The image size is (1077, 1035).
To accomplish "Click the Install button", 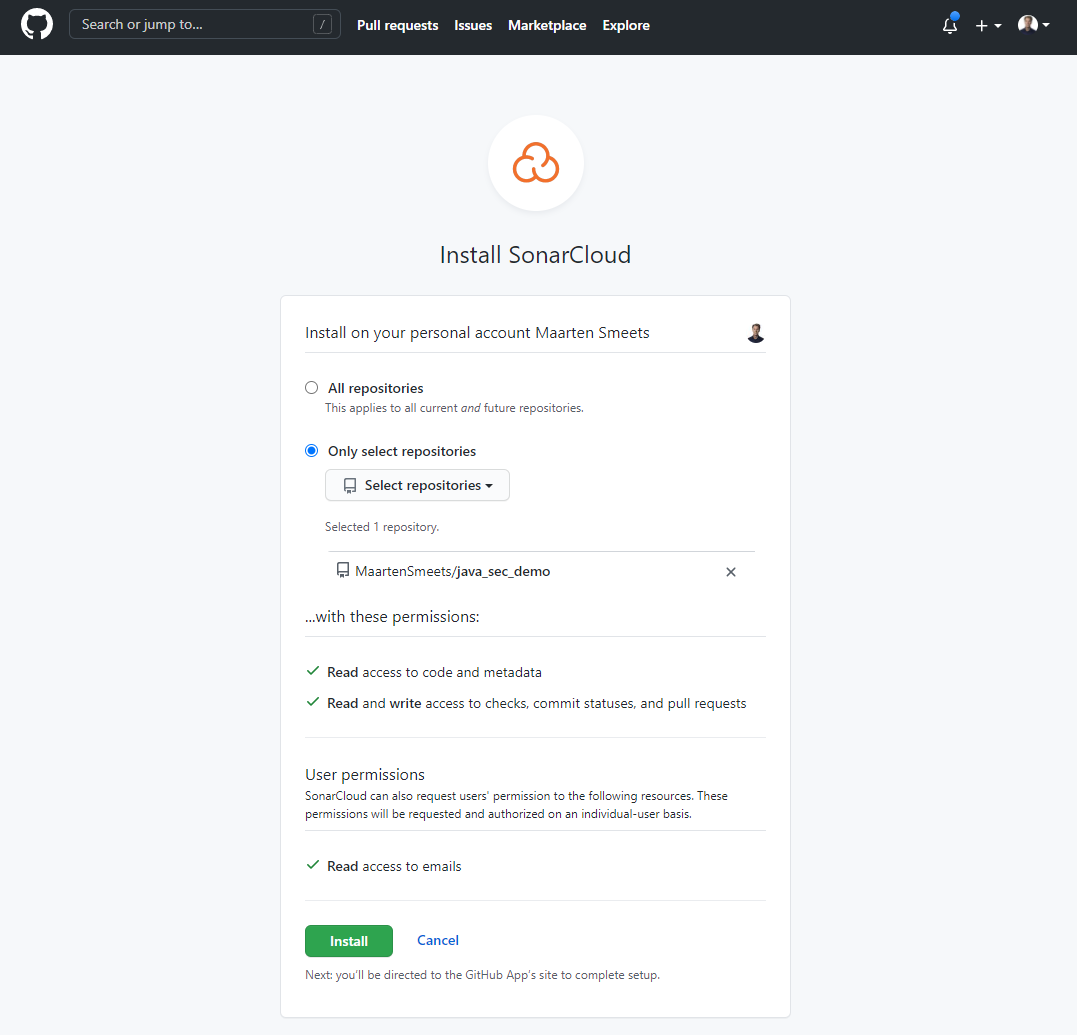I will pyautogui.click(x=348, y=940).
